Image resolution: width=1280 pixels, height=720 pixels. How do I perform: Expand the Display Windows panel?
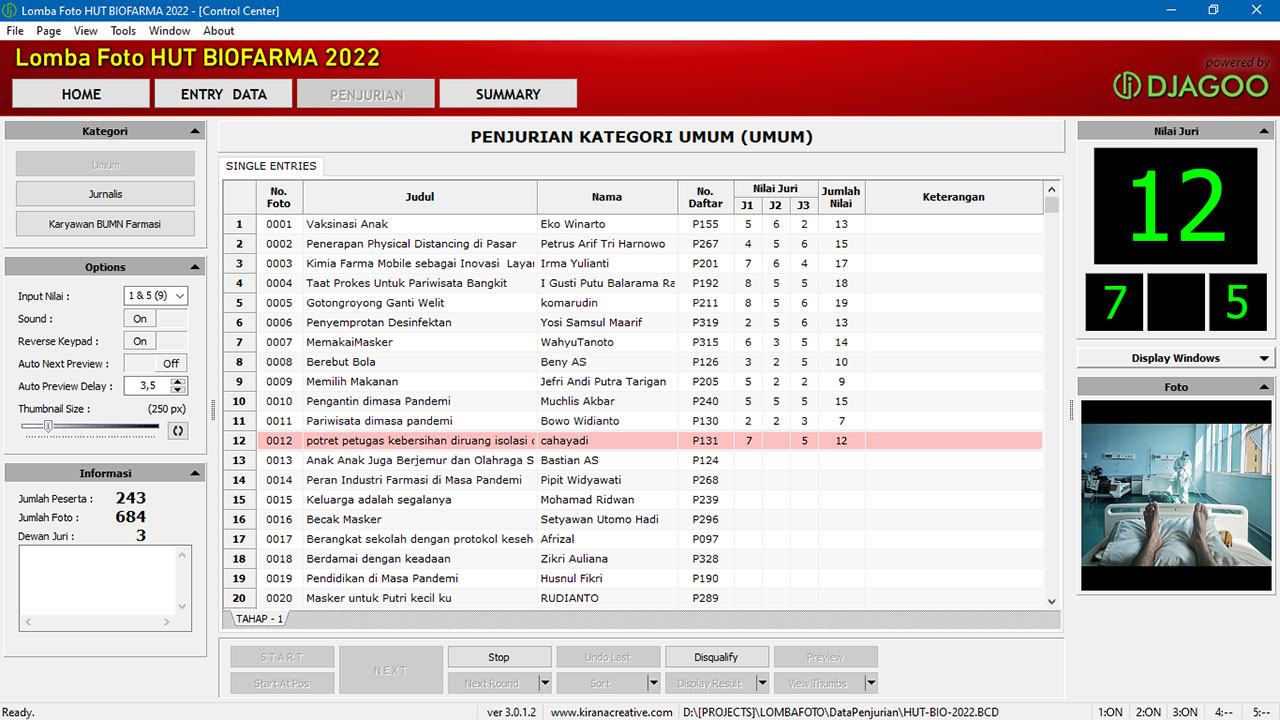1264,358
